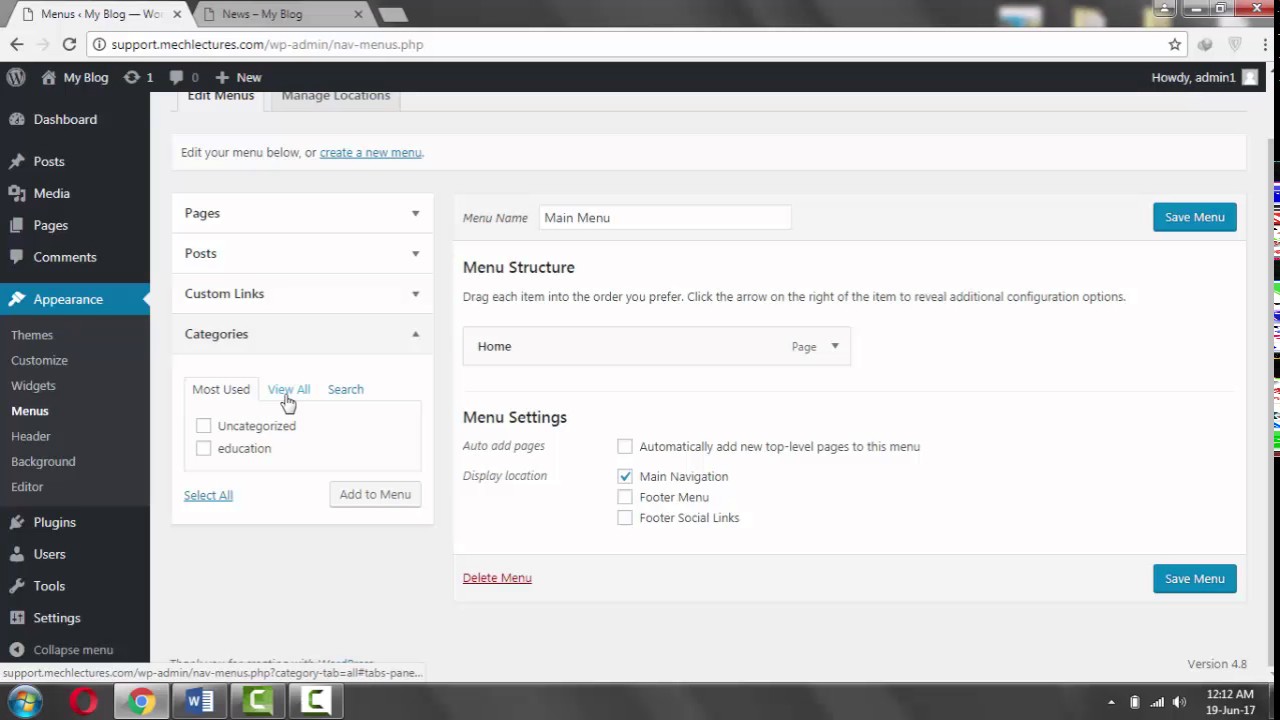Click the Plugins icon in sidebar

[17, 522]
